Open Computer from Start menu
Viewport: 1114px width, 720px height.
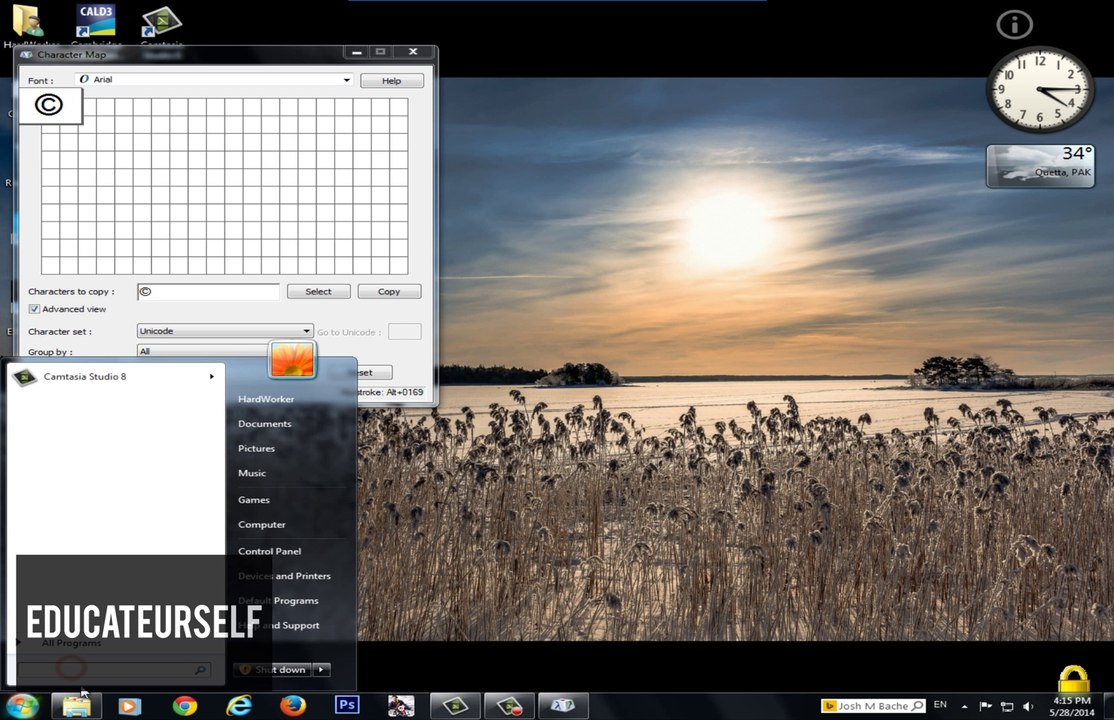(x=261, y=525)
